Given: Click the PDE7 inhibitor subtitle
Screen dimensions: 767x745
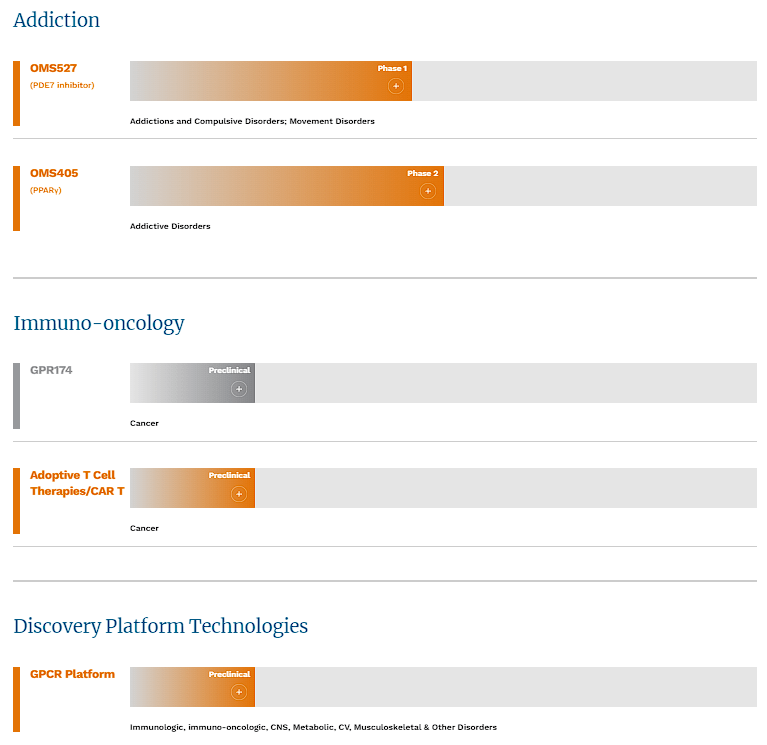Looking at the screenshot, I should pos(62,85).
